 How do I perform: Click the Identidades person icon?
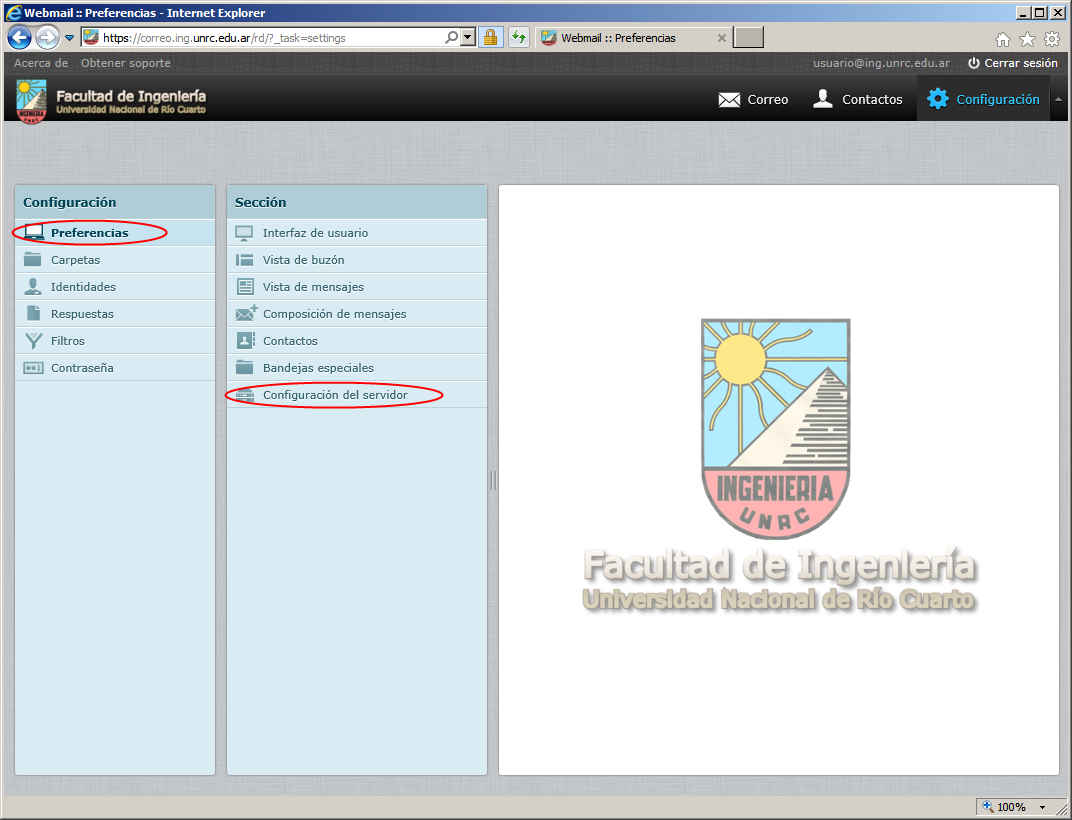point(33,287)
